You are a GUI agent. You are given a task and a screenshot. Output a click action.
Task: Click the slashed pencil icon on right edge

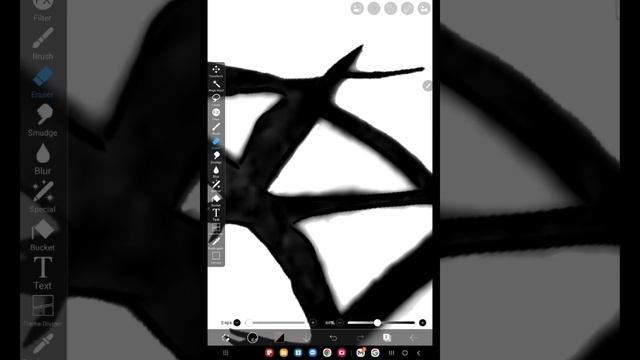point(427,86)
